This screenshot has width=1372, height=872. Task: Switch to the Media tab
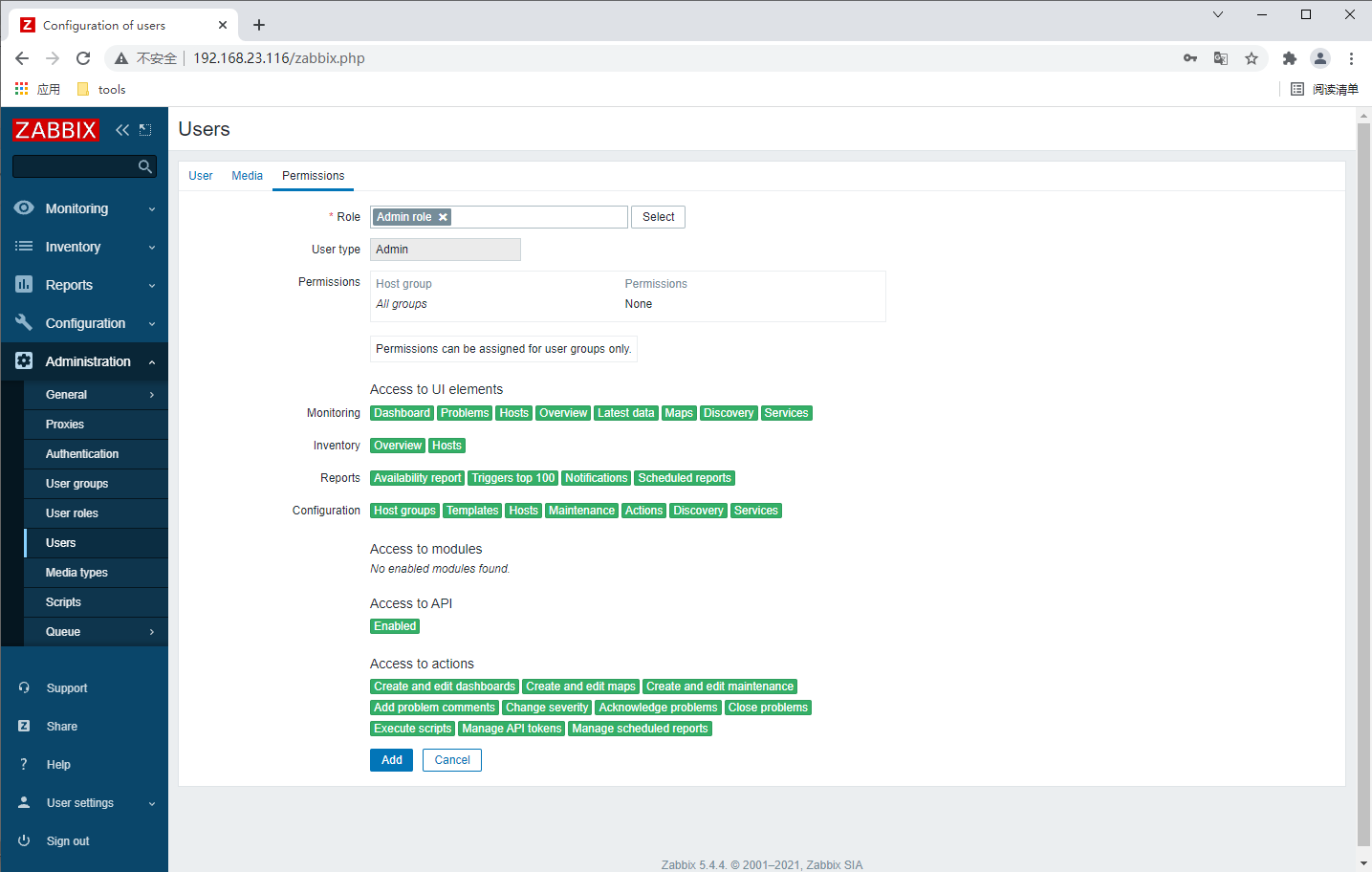pyautogui.click(x=247, y=175)
